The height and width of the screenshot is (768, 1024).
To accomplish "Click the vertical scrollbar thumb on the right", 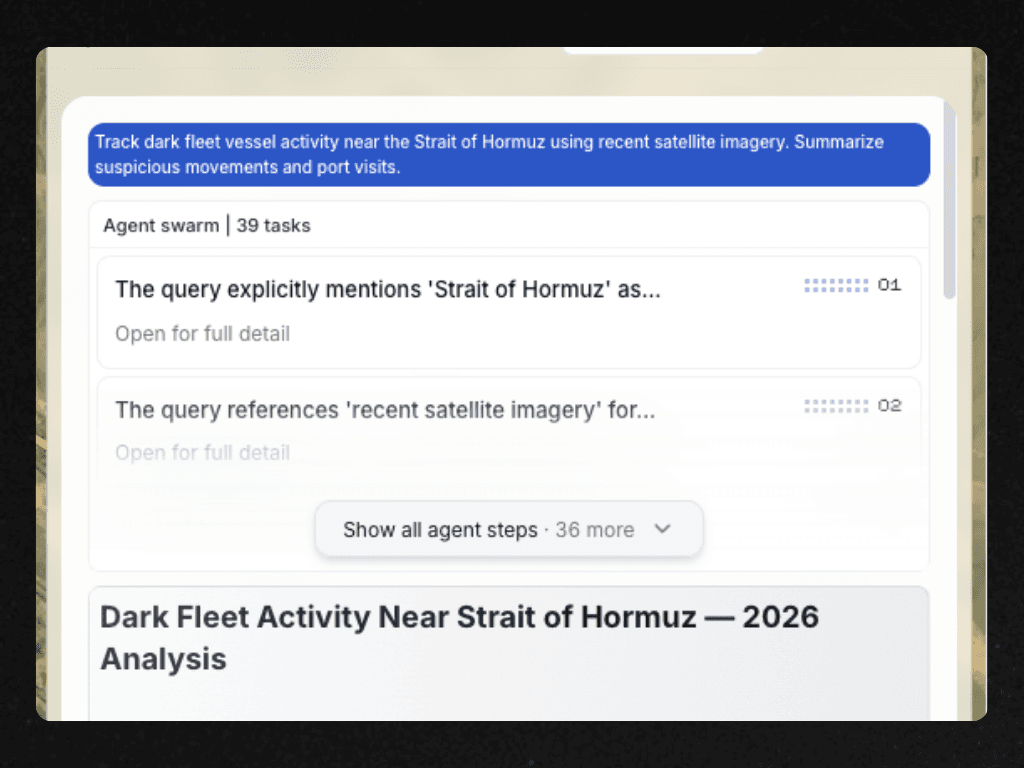I will [949, 199].
